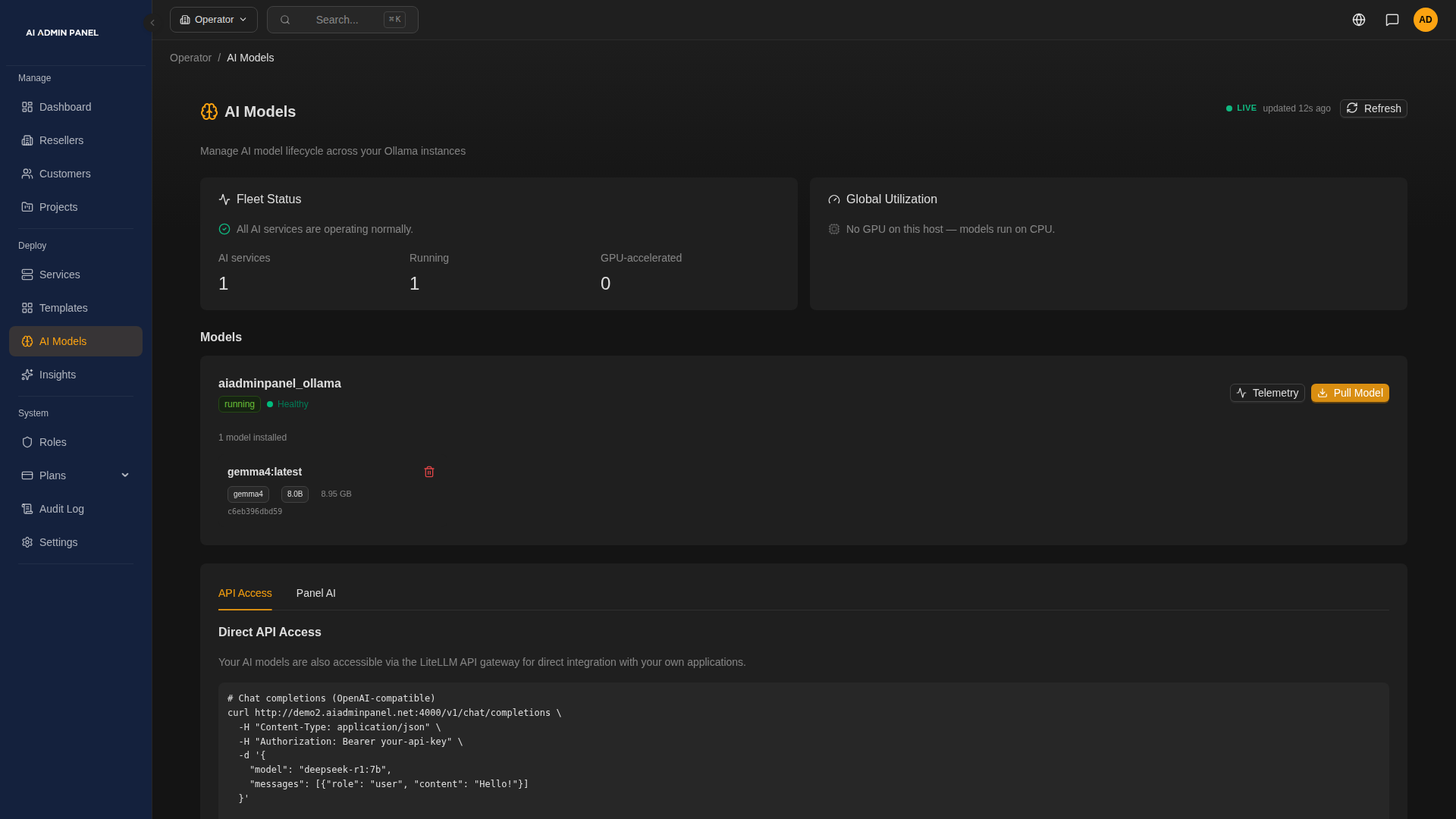Screen dimensions: 1456x819
Task: Open Templates in the sidebar
Action: coord(76,308)
